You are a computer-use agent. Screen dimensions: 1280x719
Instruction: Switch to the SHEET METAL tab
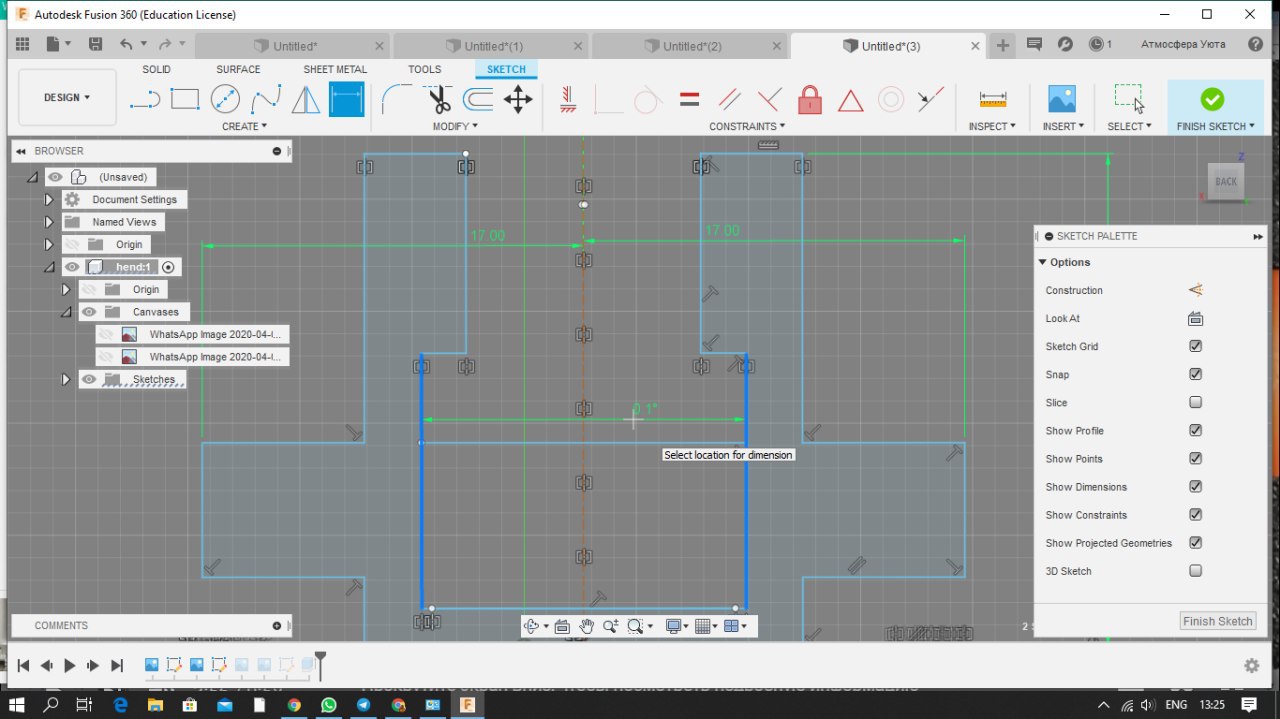point(335,69)
